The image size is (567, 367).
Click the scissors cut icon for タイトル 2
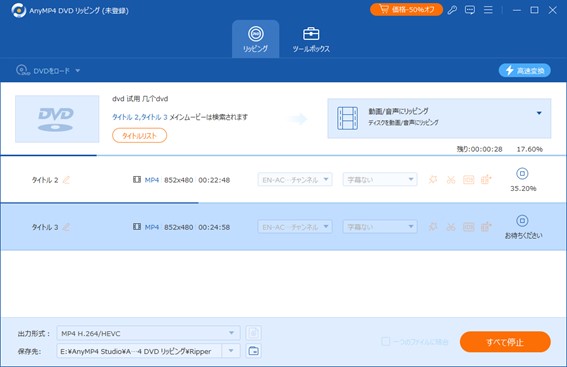click(x=451, y=179)
